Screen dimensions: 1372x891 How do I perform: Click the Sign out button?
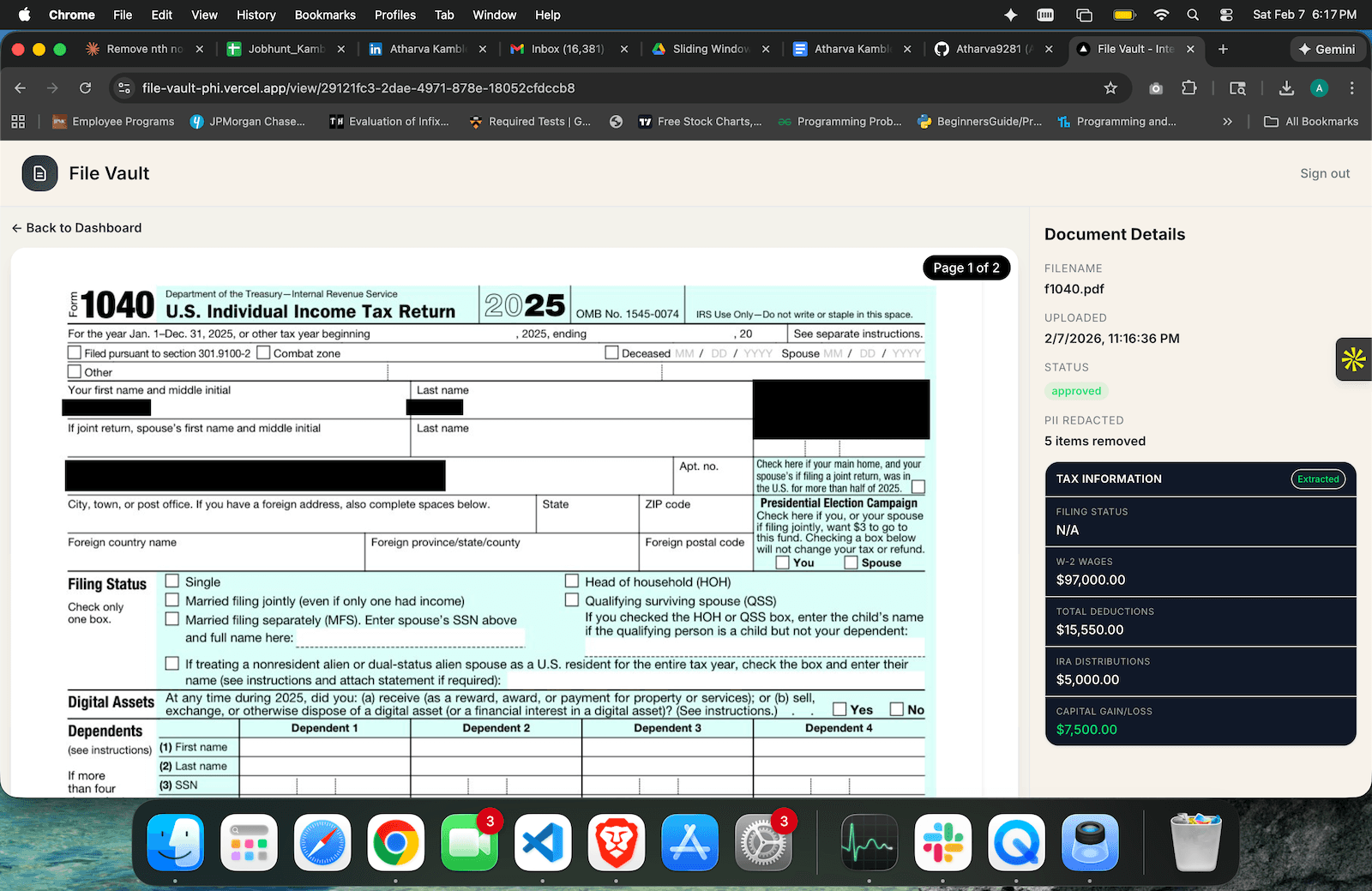(1324, 172)
